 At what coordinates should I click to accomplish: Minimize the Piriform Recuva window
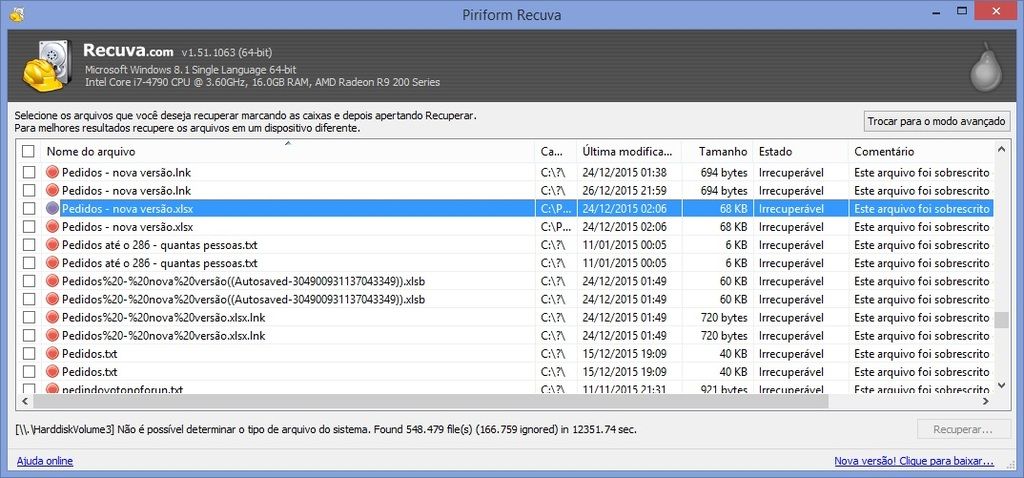click(937, 11)
